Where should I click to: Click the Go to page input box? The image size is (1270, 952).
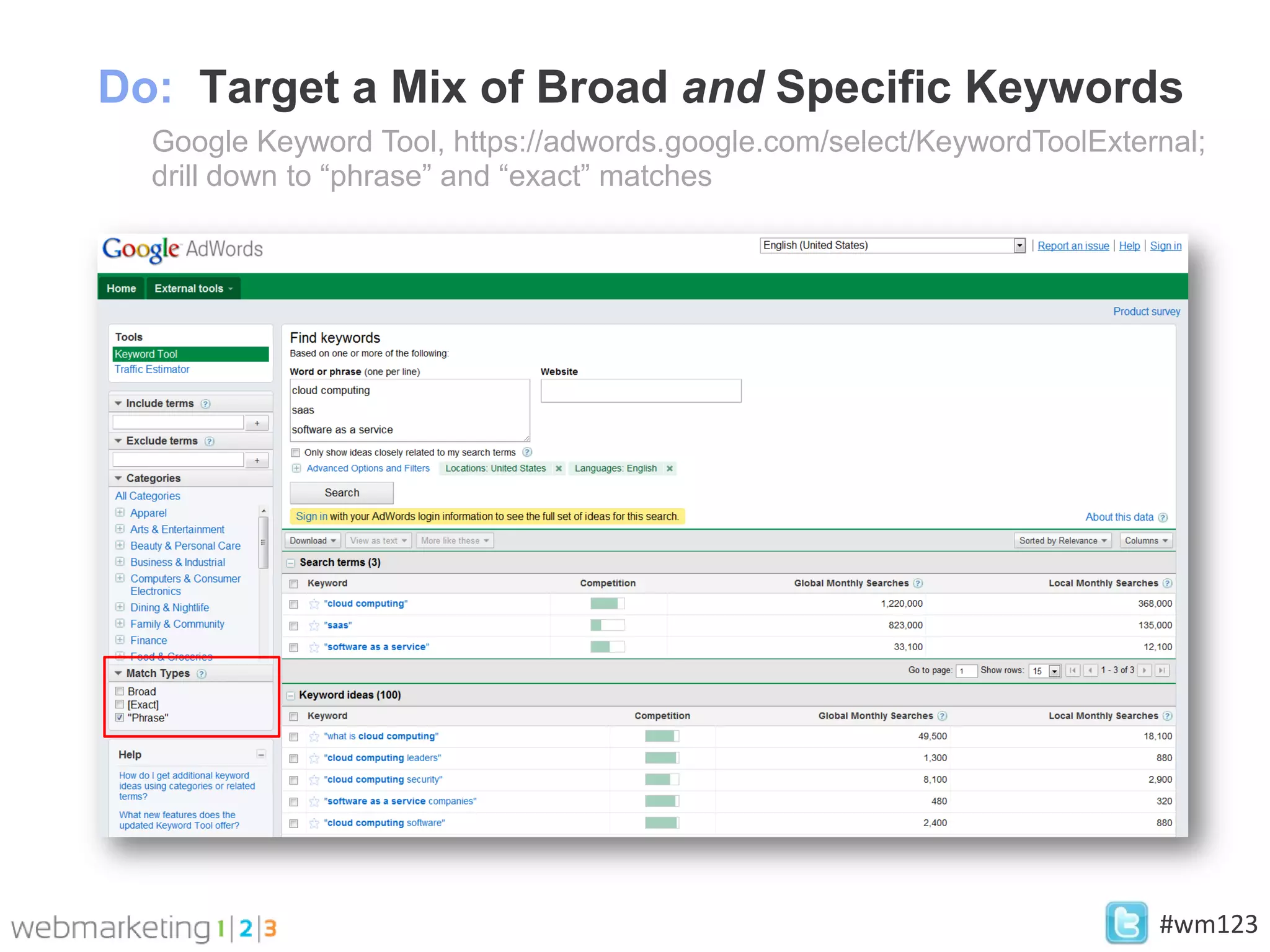966,671
